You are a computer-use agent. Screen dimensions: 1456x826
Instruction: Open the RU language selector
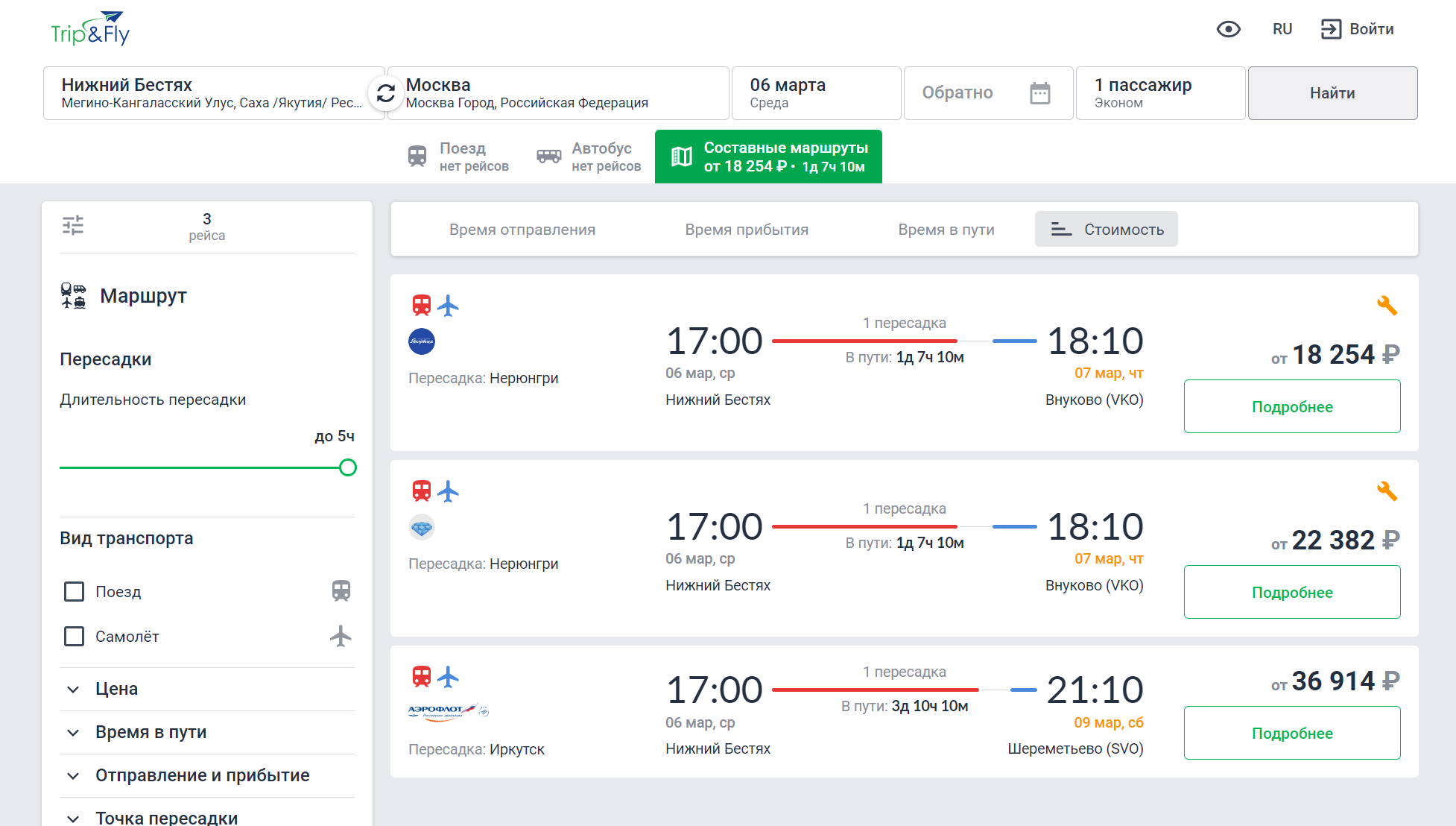1282,29
